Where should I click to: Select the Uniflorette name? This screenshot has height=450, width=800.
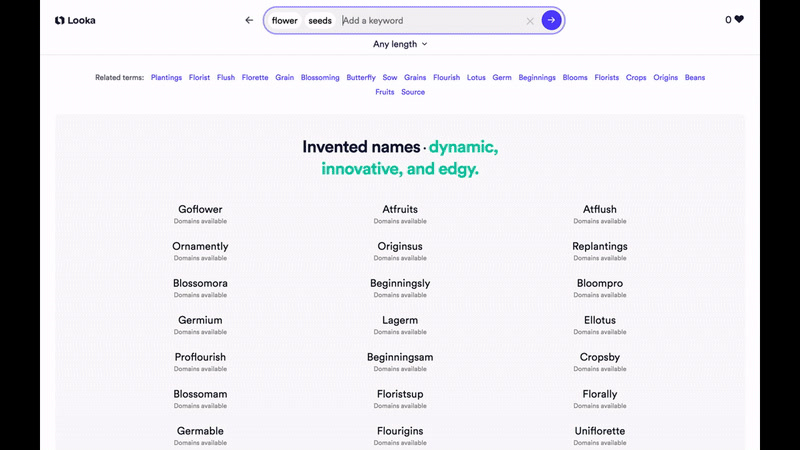pyautogui.click(x=599, y=431)
